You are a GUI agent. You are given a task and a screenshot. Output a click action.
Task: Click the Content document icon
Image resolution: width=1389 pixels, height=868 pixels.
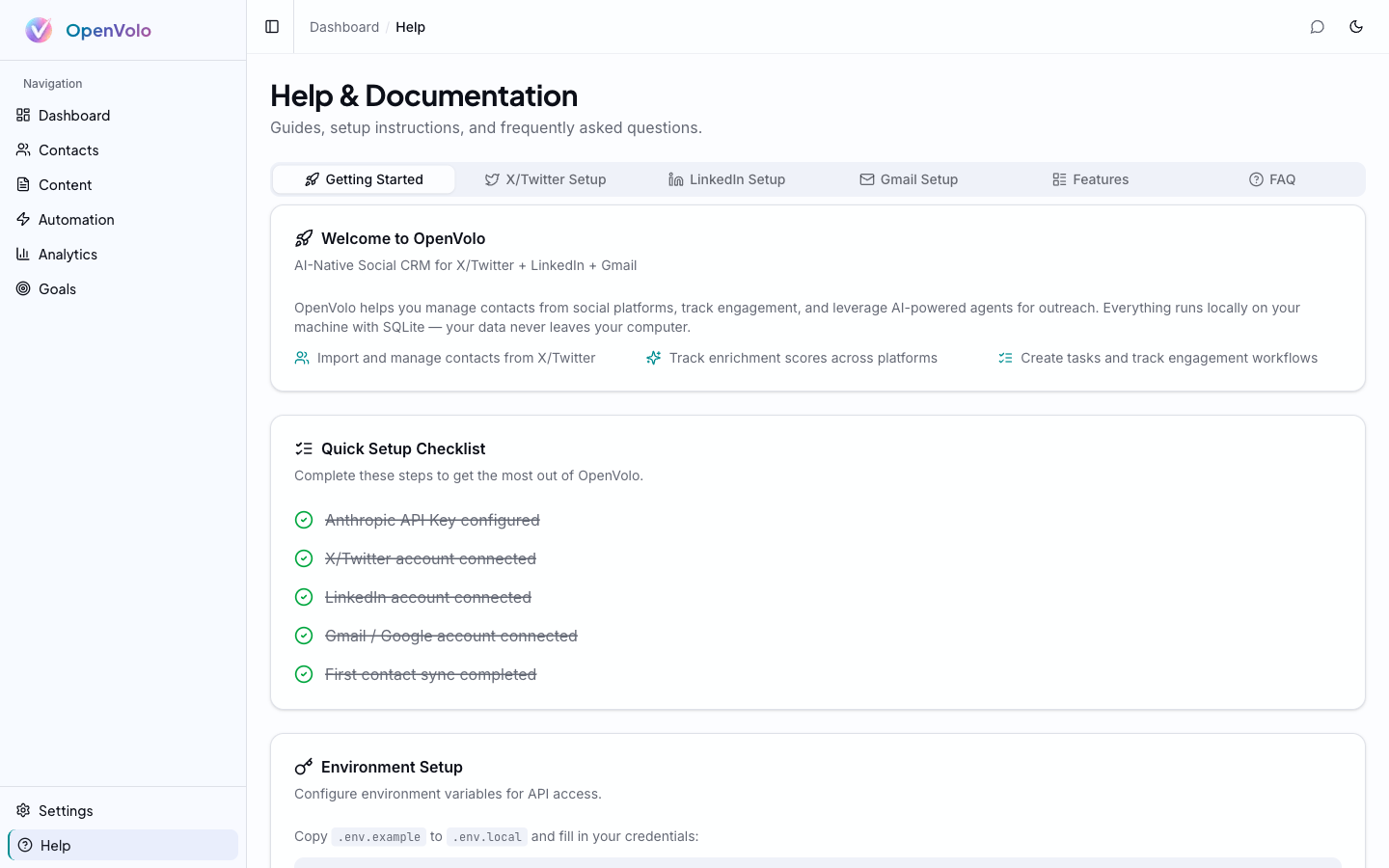click(x=23, y=184)
